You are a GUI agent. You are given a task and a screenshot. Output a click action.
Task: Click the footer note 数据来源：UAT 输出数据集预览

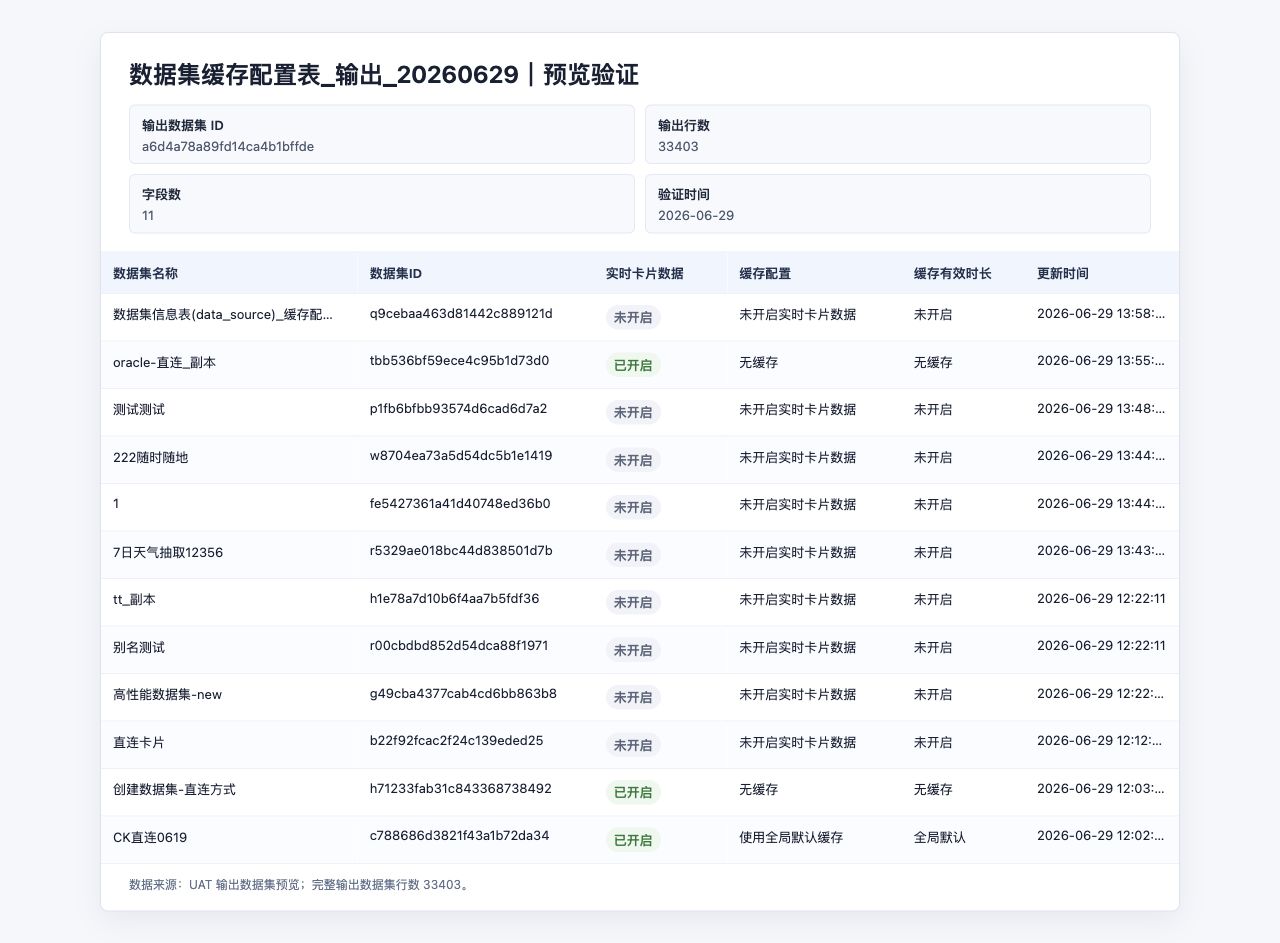(215, 885)
